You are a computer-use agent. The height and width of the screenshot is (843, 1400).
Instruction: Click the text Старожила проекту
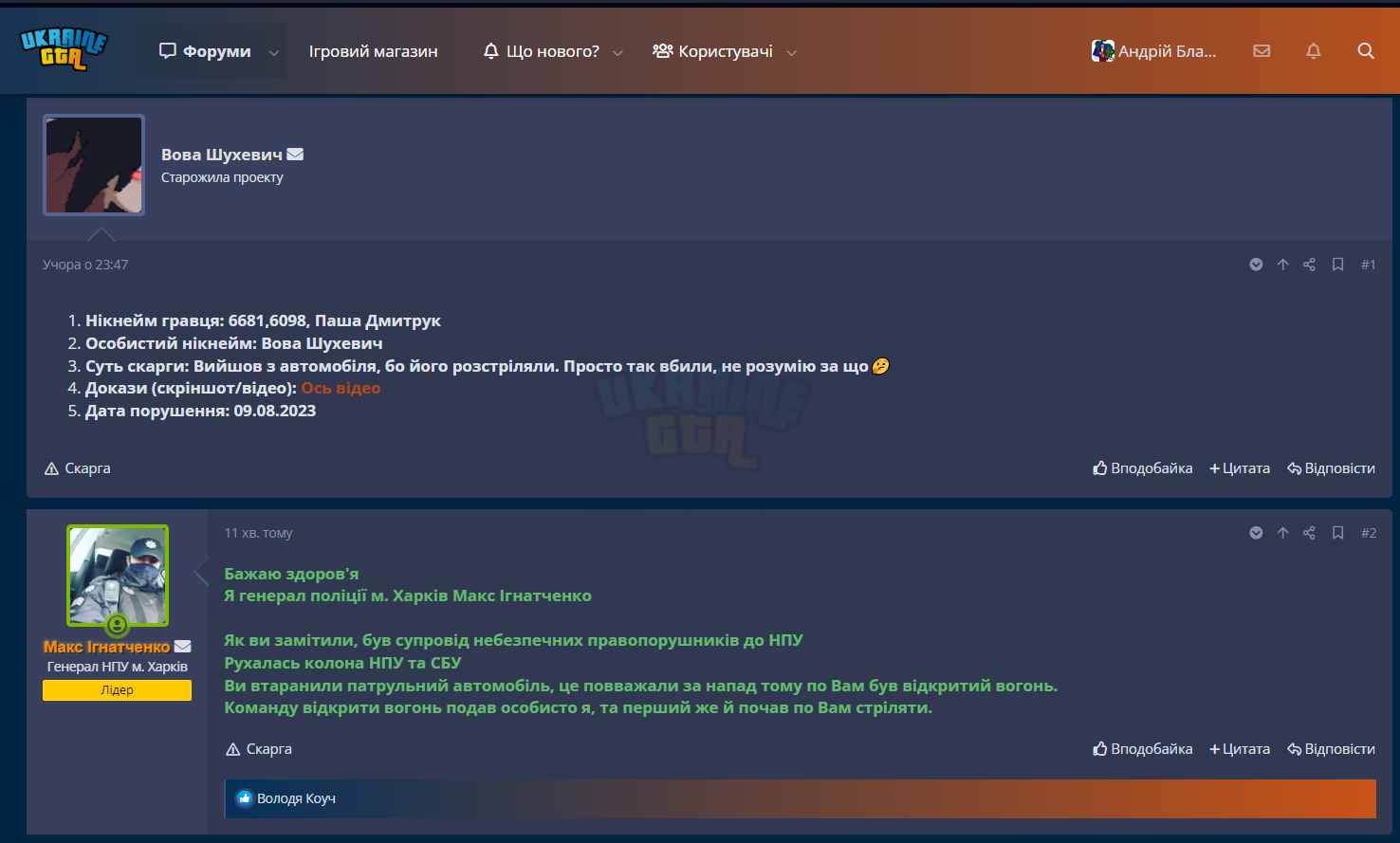pyautogui.click(x=222, y=177)
